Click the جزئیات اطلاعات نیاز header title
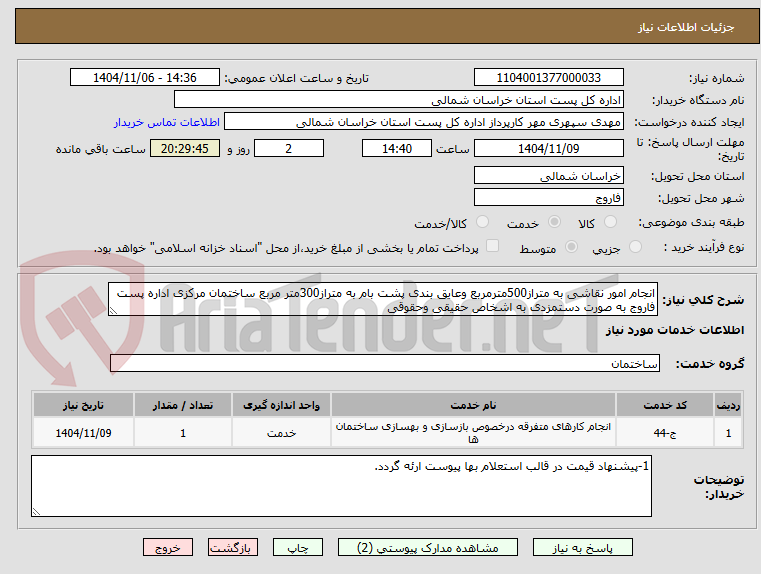Image resolution: width=761 pixels, height=574 pixels. 685,27
